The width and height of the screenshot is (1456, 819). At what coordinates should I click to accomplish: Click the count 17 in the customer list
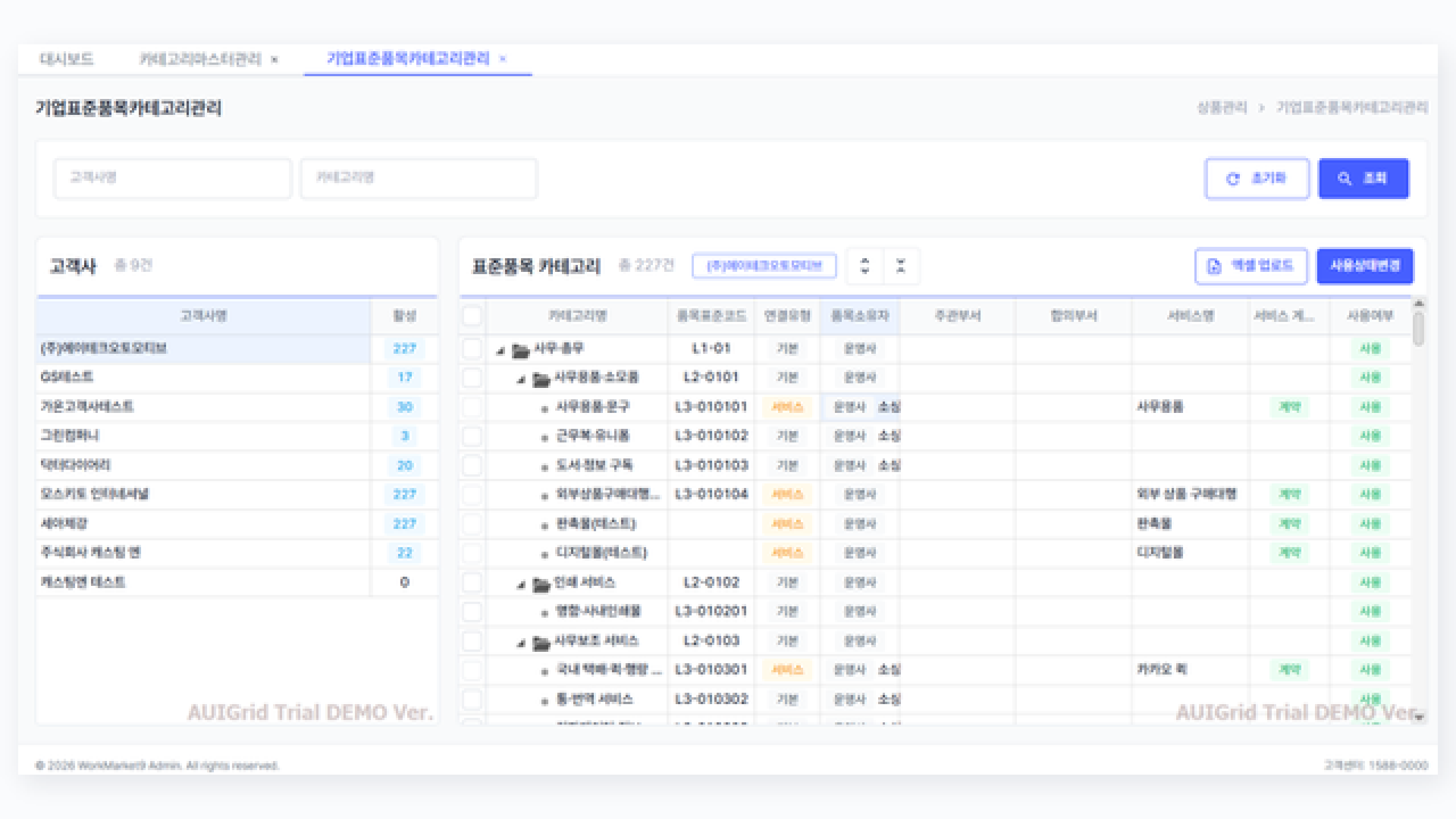(404, 377)
